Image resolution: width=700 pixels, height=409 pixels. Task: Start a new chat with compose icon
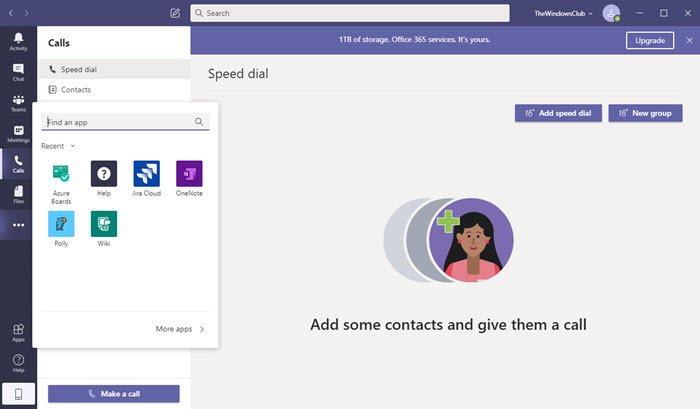click(x=175, y=13)
